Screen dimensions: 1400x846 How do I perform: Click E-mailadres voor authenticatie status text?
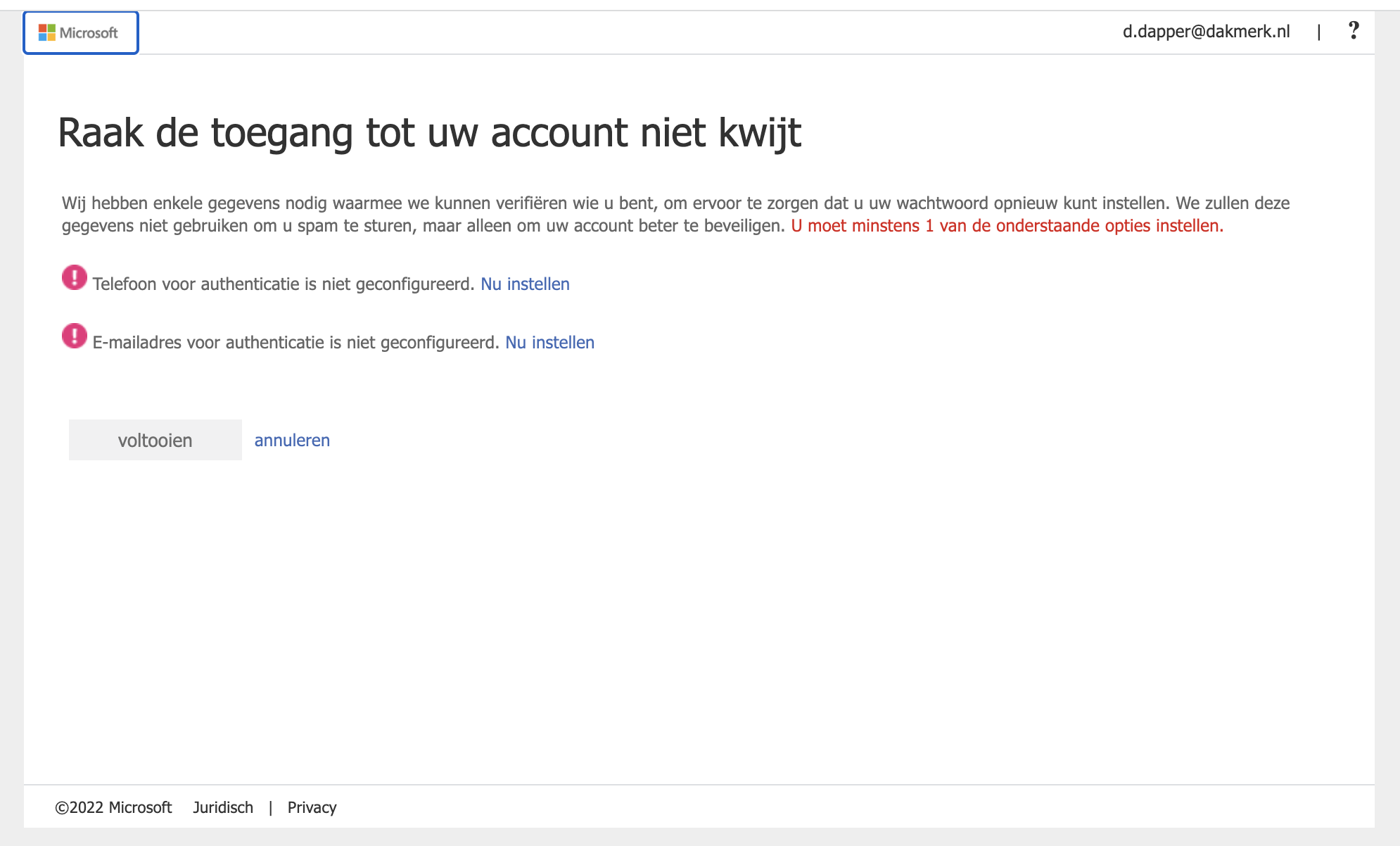point(295,342)
